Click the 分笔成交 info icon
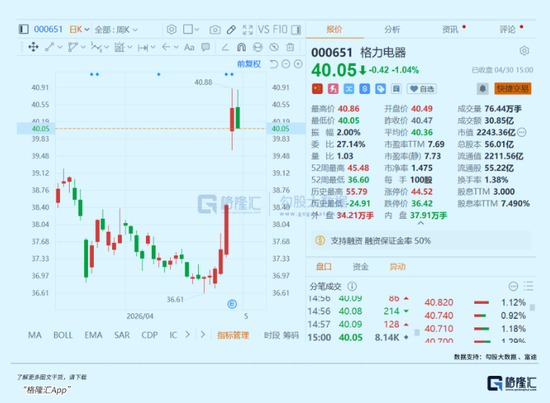 pos(352,287)
